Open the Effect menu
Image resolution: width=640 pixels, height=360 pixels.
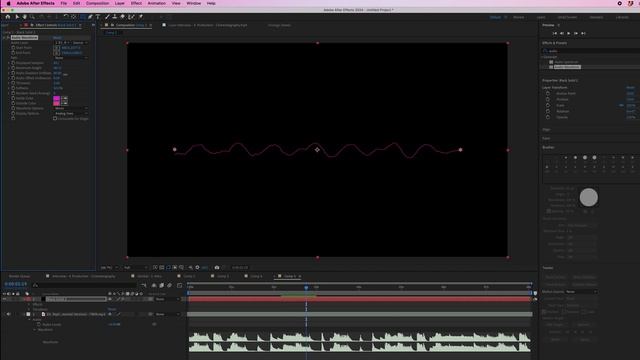136,3
